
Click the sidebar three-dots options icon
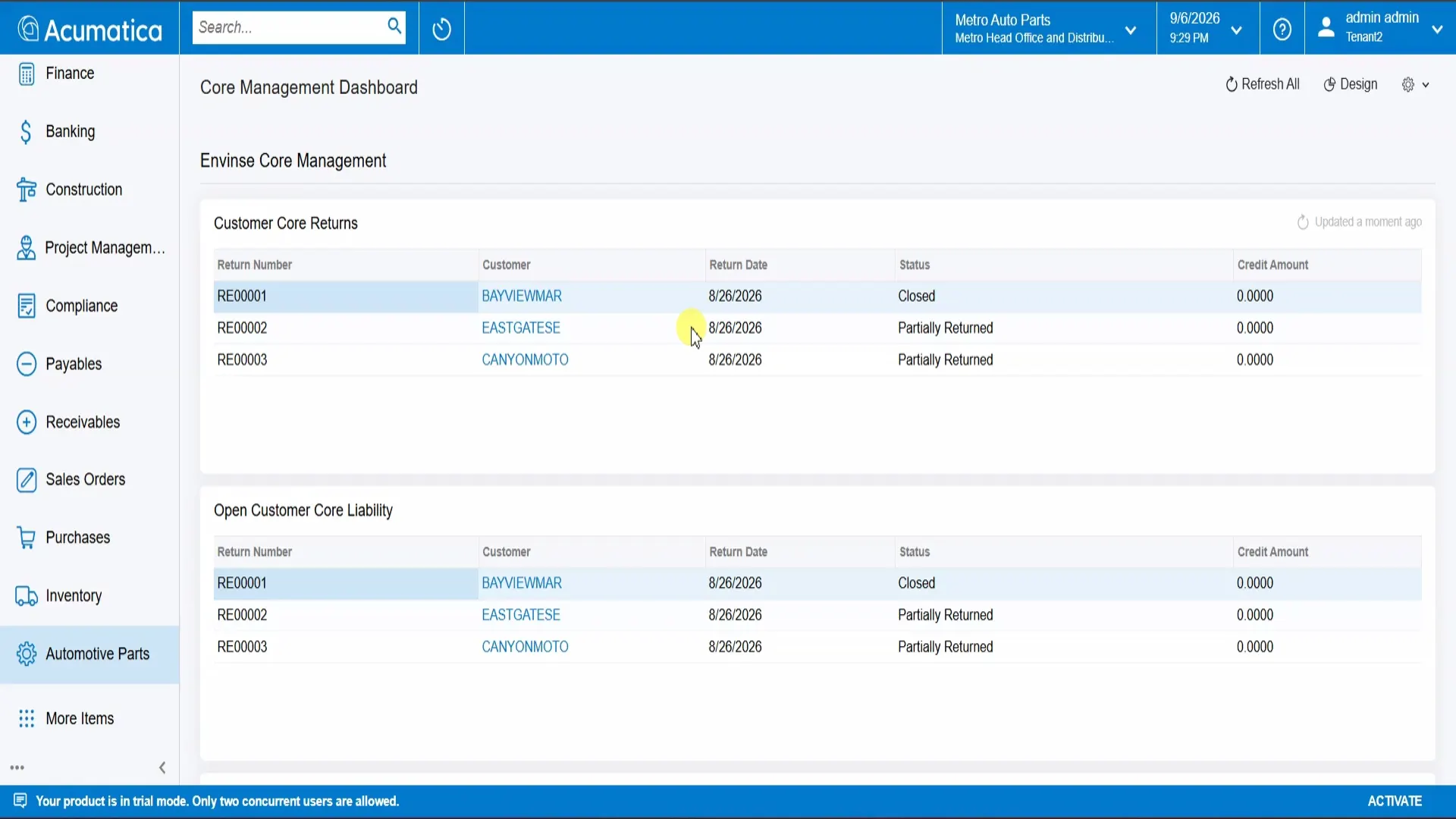click(17, 767)
